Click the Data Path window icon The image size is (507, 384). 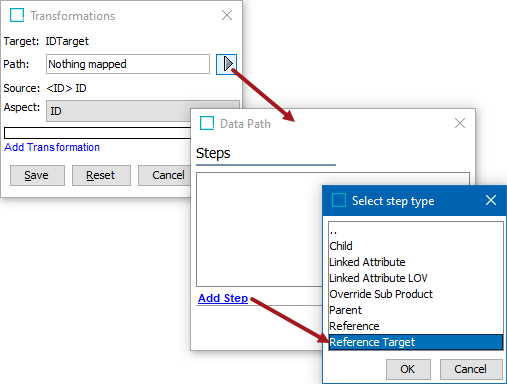point(207,123)
